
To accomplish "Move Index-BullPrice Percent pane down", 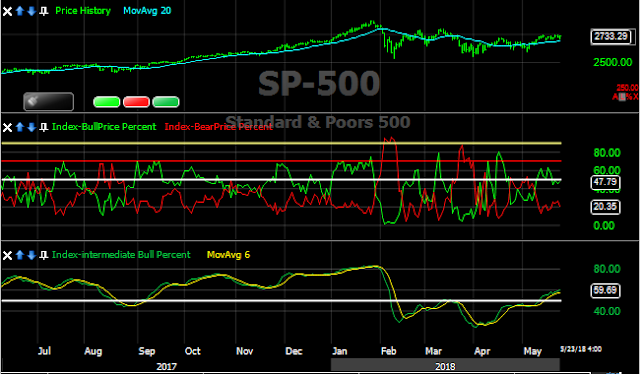I will 31,127.
